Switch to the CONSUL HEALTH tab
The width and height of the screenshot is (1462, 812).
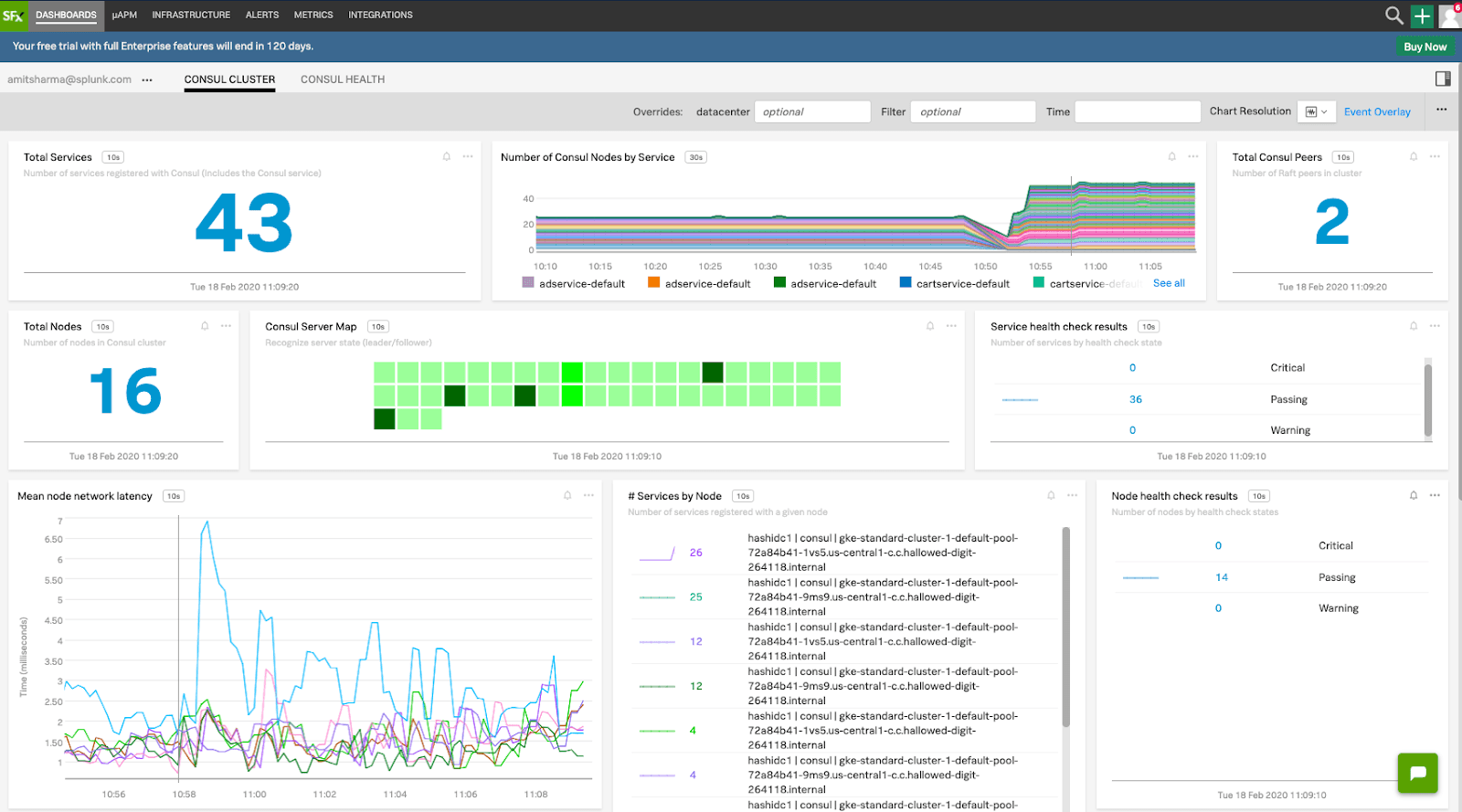point(343,79)
